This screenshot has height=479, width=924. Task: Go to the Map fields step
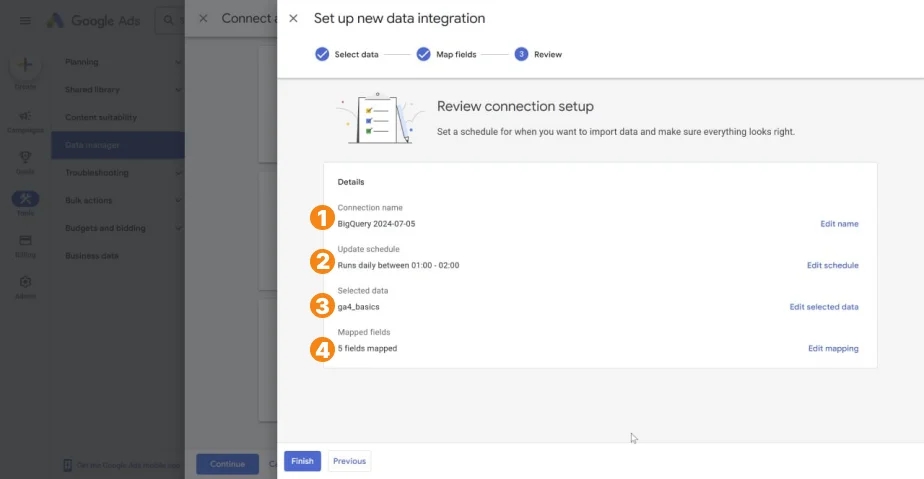tap(446, 54)
